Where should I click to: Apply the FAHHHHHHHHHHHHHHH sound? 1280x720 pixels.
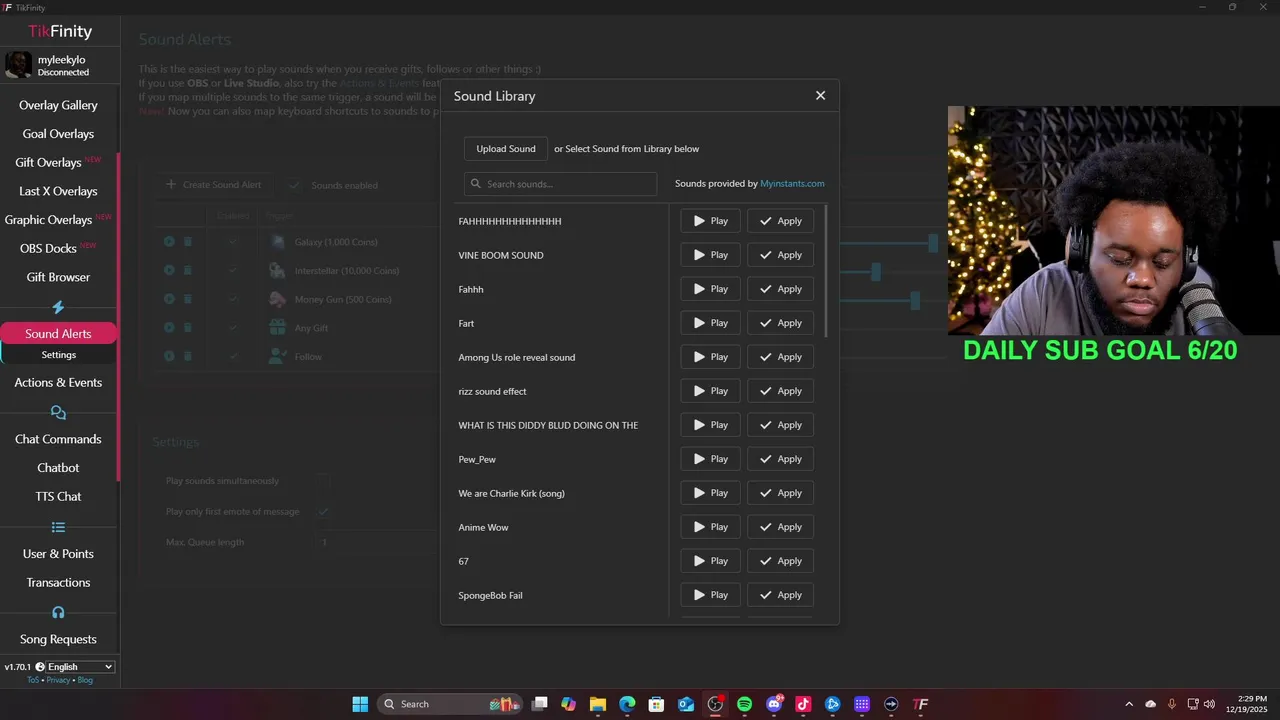(780, 221)
